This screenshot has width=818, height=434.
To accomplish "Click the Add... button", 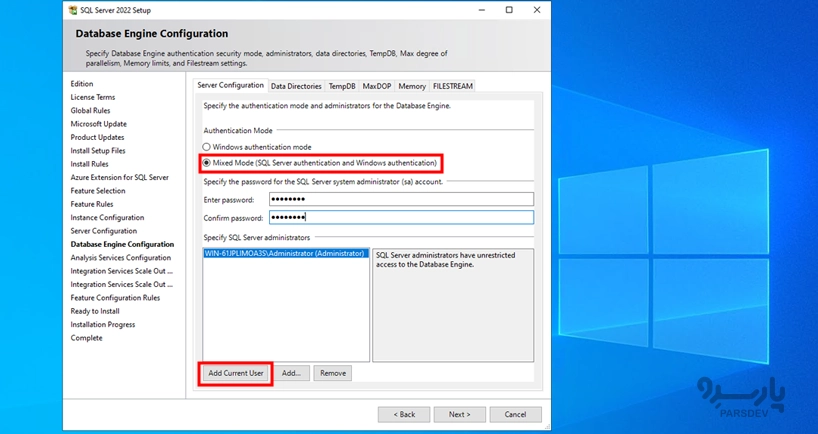I will (x=291, y=373).
